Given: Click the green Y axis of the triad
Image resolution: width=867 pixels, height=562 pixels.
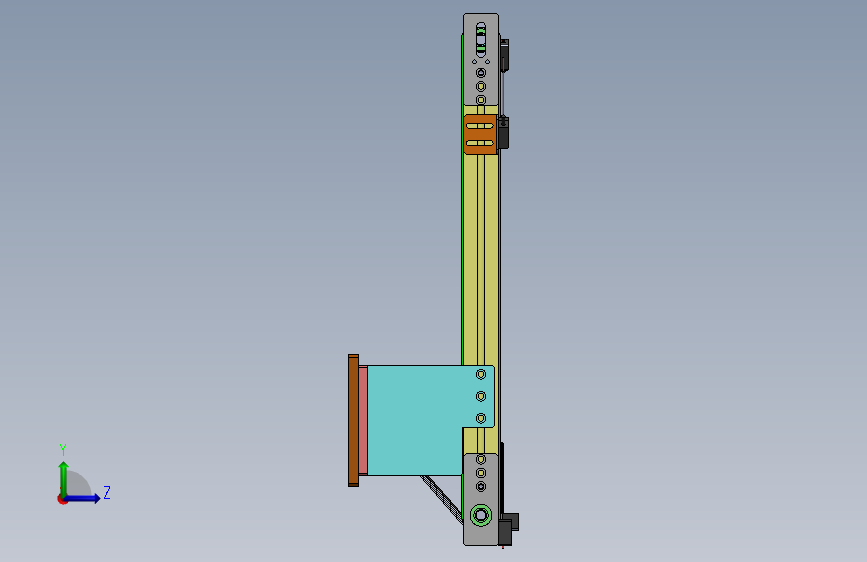Looking at the screenshot, I should pos(63,479).
